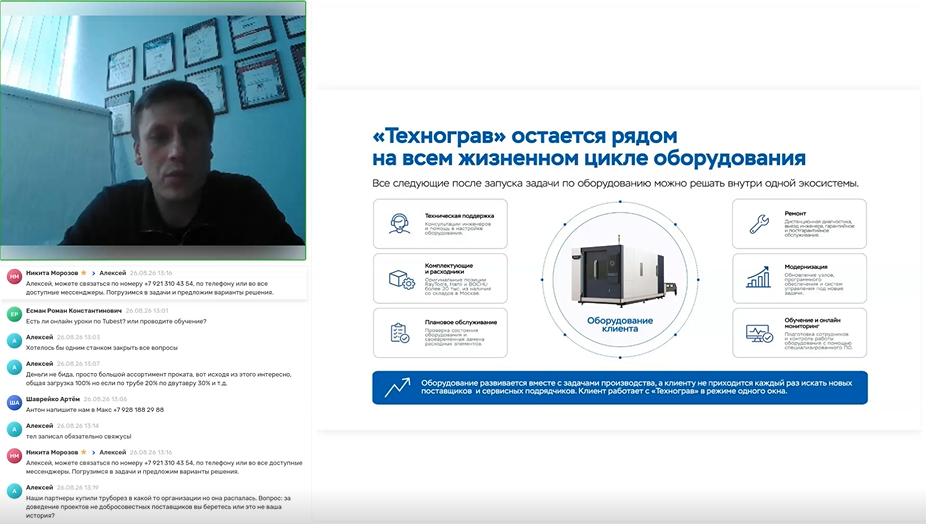Click the ЕР avatar of Есман Роман Константинович
Viewport: 926px width, 524px height.
(x=14, y=314)
